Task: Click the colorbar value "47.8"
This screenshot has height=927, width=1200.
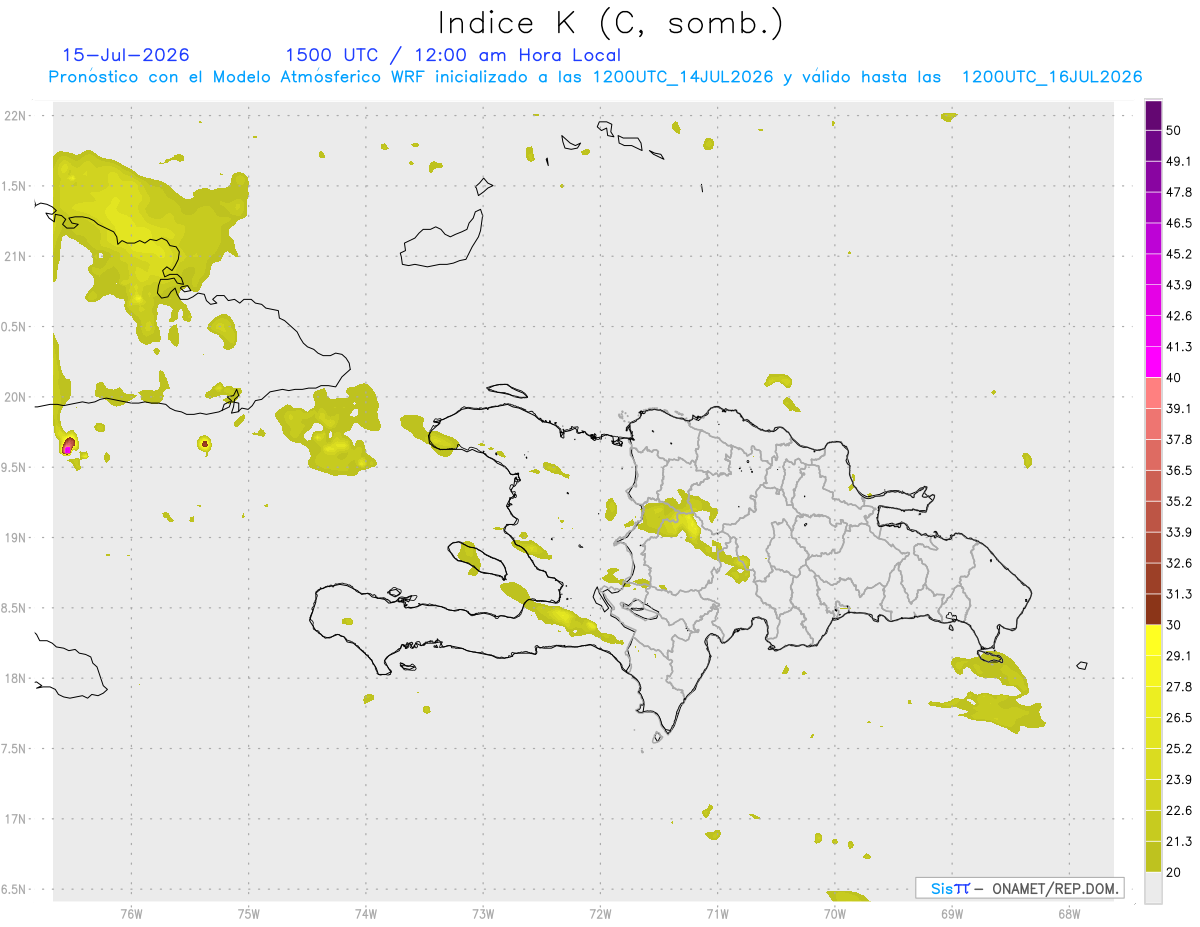Action: [x=1179, y=192]
